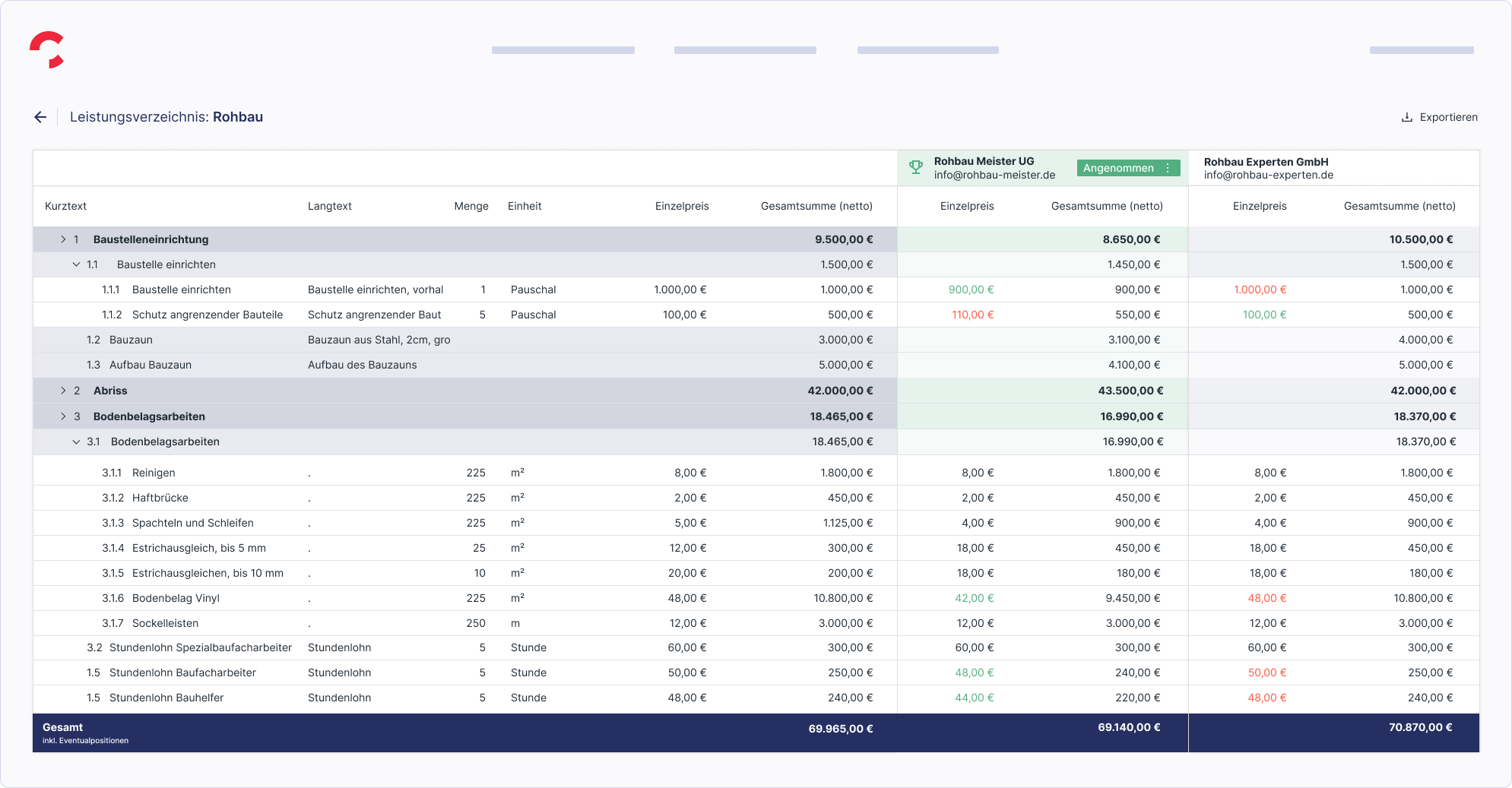Click the Kurztext column header
The image size is (1512, 788).
coord(65,206)
